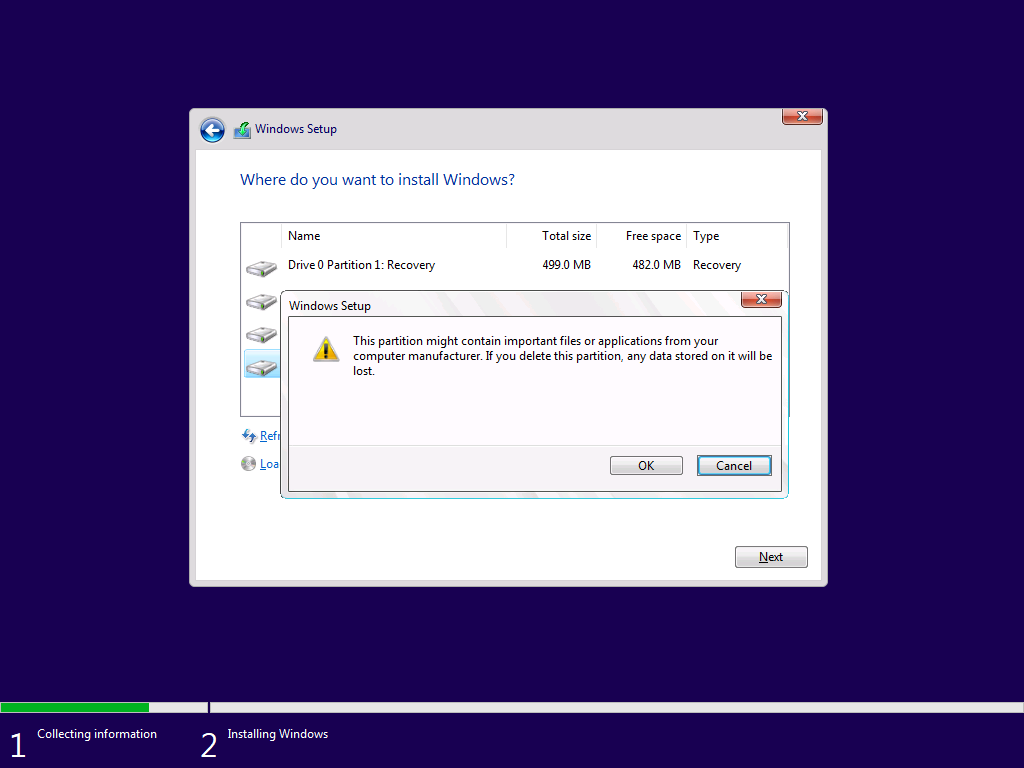Click the Load driver disc icon

tap(248, 464)
